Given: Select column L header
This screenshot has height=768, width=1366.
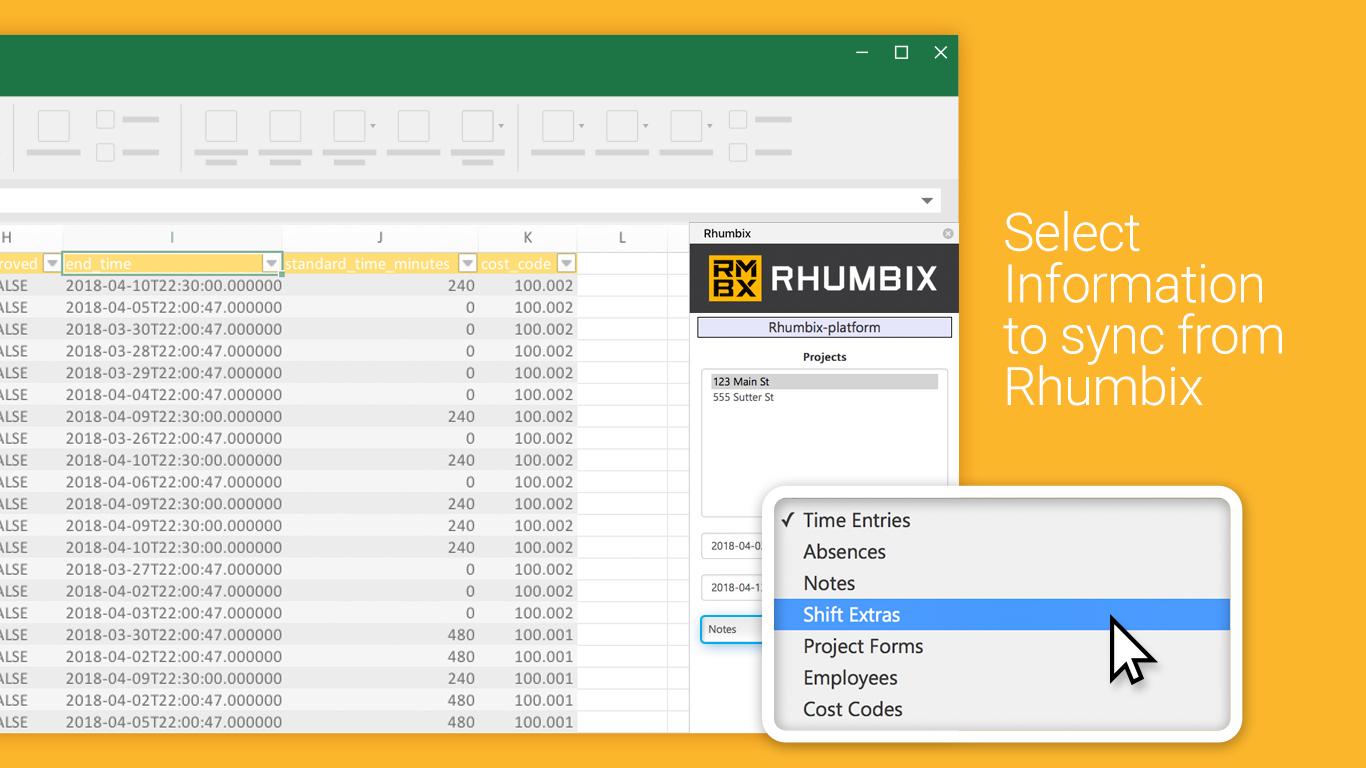Looking at the screenshot, I should coord(622,237).
